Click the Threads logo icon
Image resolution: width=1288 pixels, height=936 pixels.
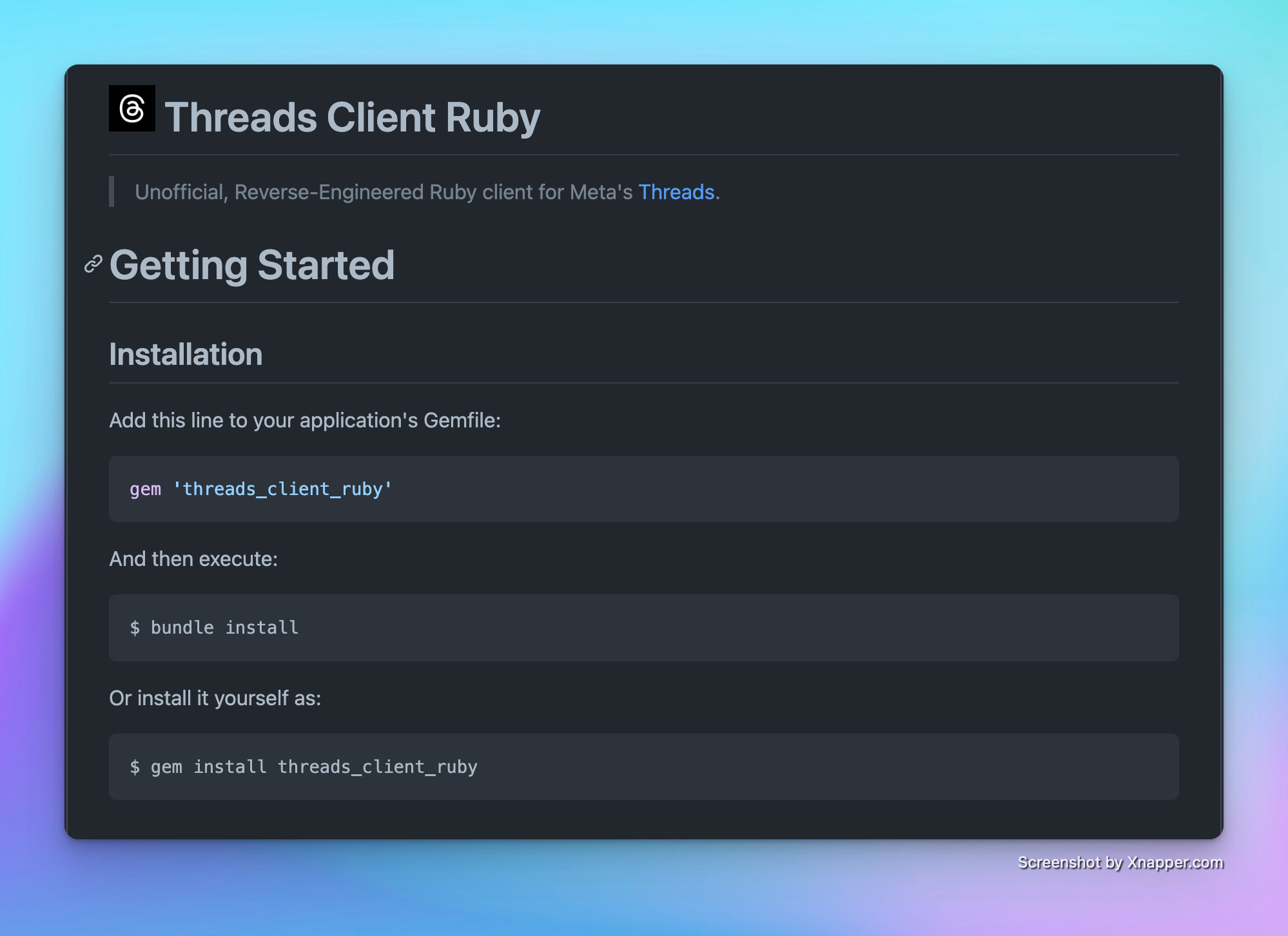coord(132,108)
